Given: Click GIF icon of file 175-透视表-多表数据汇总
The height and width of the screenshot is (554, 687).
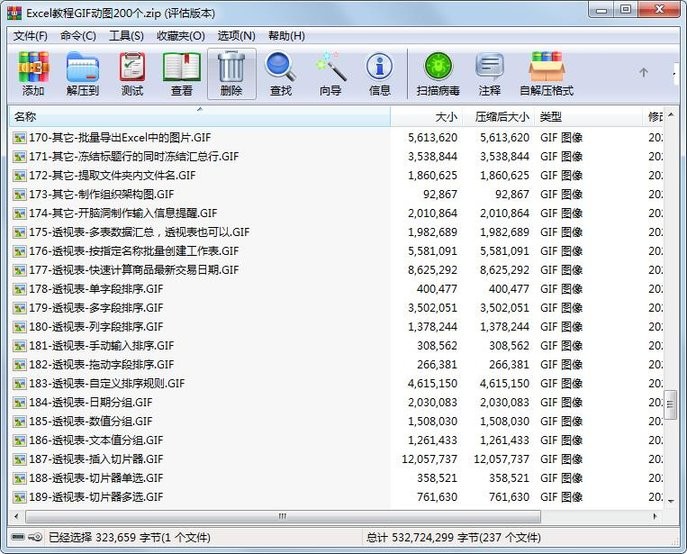Looking at the screenshot, I should (x=19, y=233).
